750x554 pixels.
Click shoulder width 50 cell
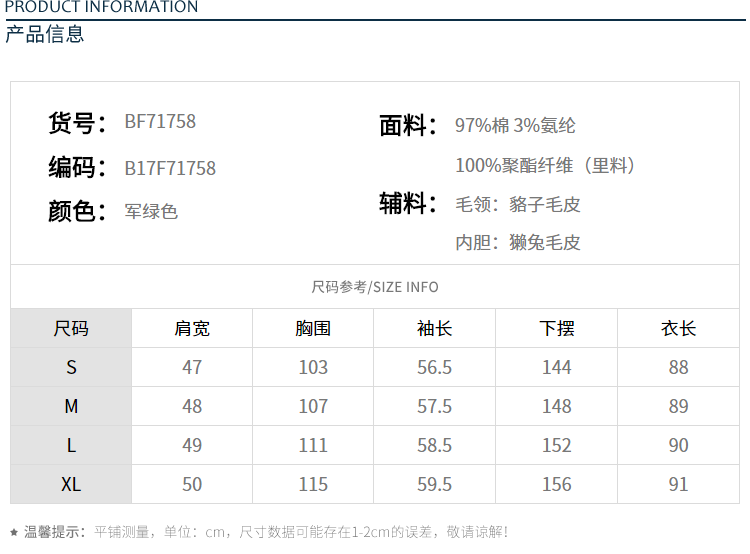pyautogui.click(x=192, y=484)
